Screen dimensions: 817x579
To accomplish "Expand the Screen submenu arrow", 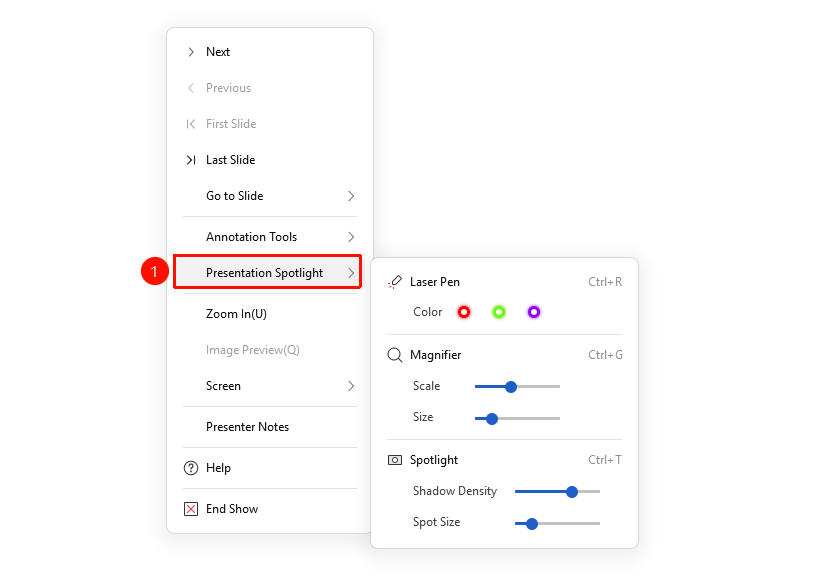I will (x=351, y=386).
